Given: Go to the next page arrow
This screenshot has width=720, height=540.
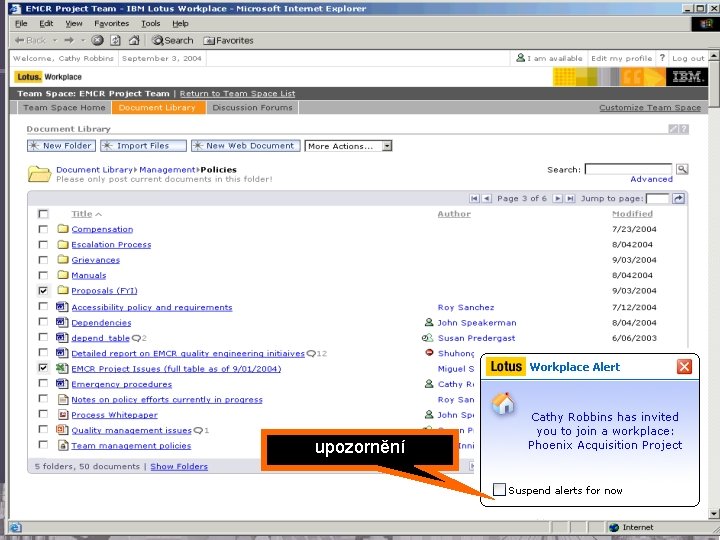Looking at the screenshot, I should (x=557, y=198).
